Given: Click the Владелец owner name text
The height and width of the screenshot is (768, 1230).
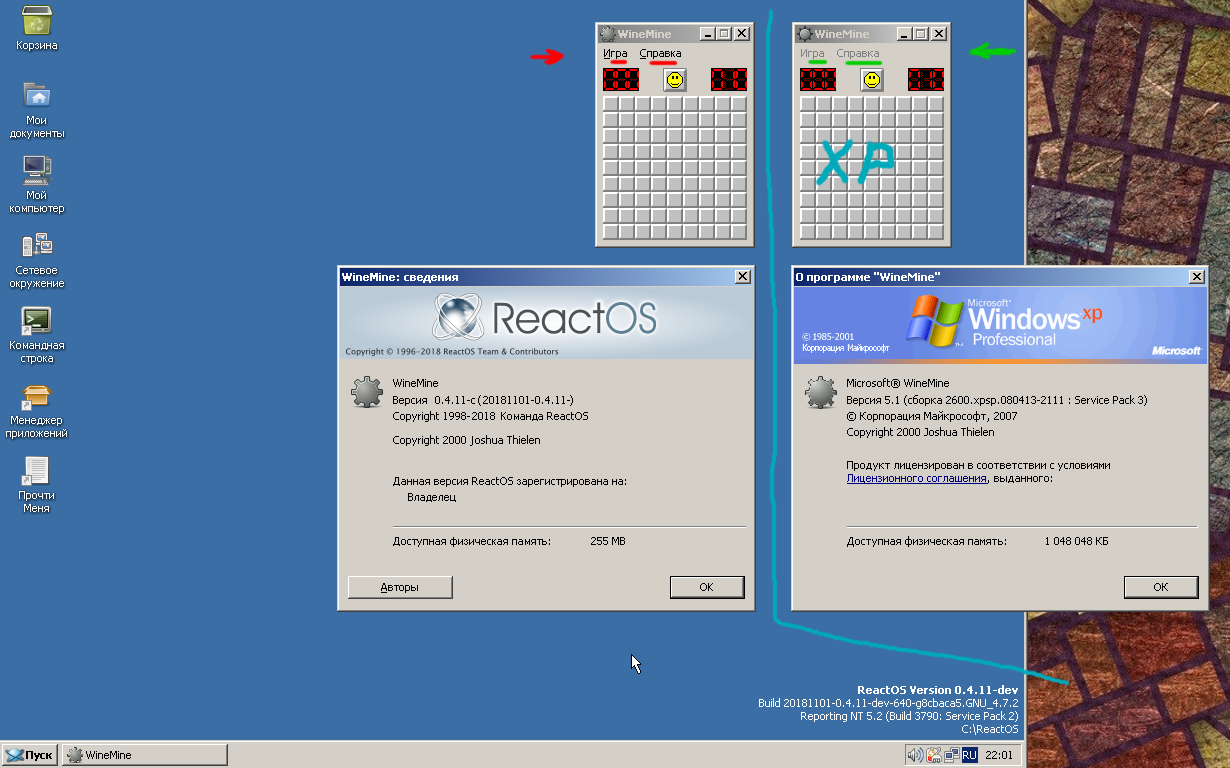Looking at the screenshot, I should pyautogui.click(x=432, y=496).
